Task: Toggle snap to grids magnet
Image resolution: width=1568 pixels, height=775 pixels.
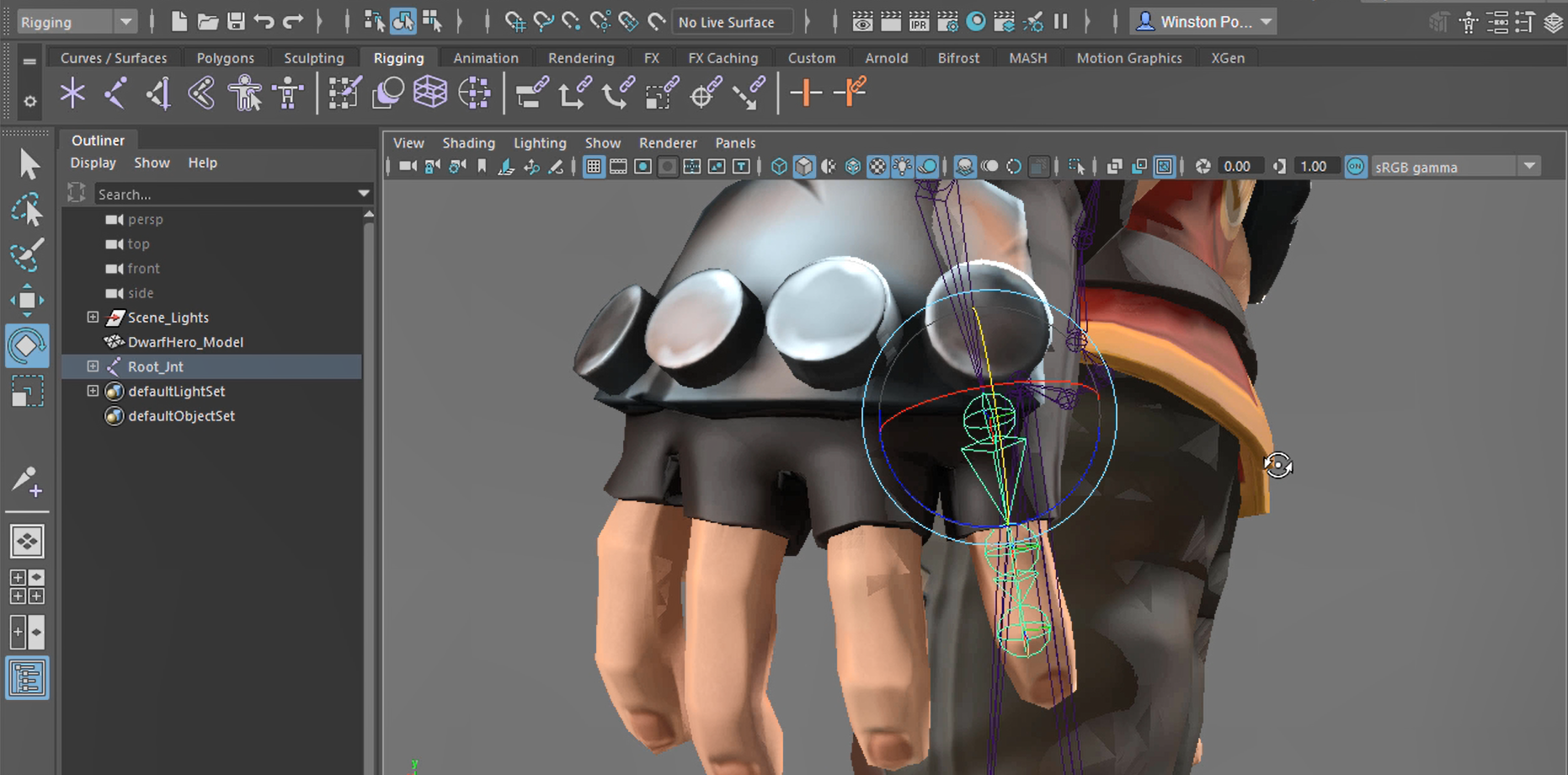Action: [515, 21]
